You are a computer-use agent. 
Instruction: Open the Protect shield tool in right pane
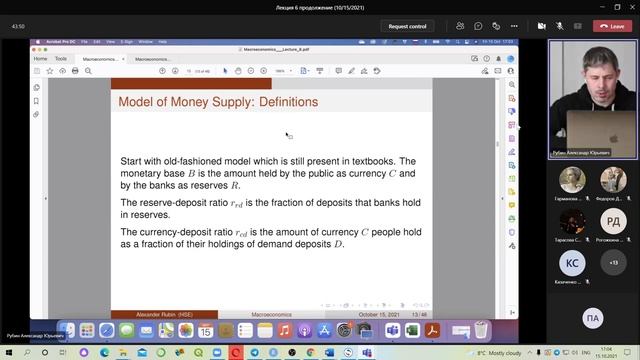(x=512, y=232)
